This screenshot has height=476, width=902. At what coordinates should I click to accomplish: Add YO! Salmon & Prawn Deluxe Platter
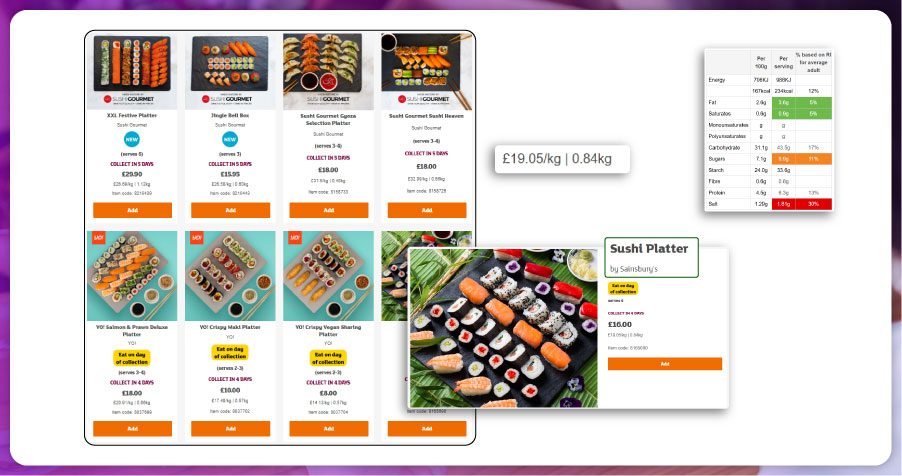(x=132, y=428)
